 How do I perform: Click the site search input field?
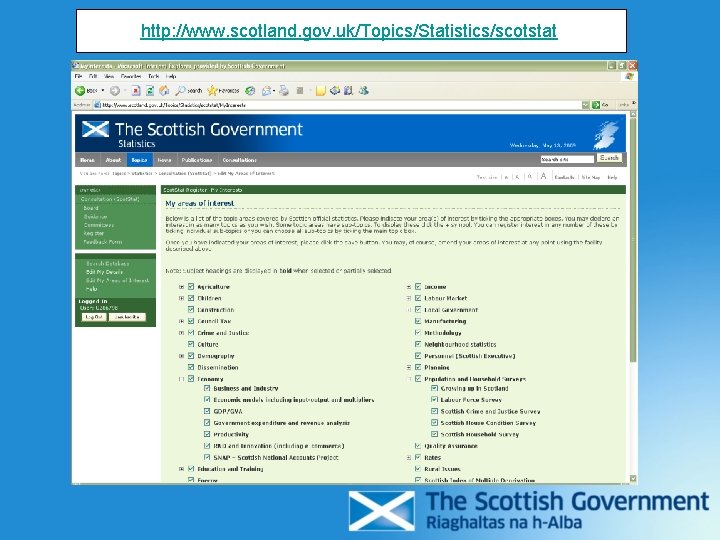point(567,159)
